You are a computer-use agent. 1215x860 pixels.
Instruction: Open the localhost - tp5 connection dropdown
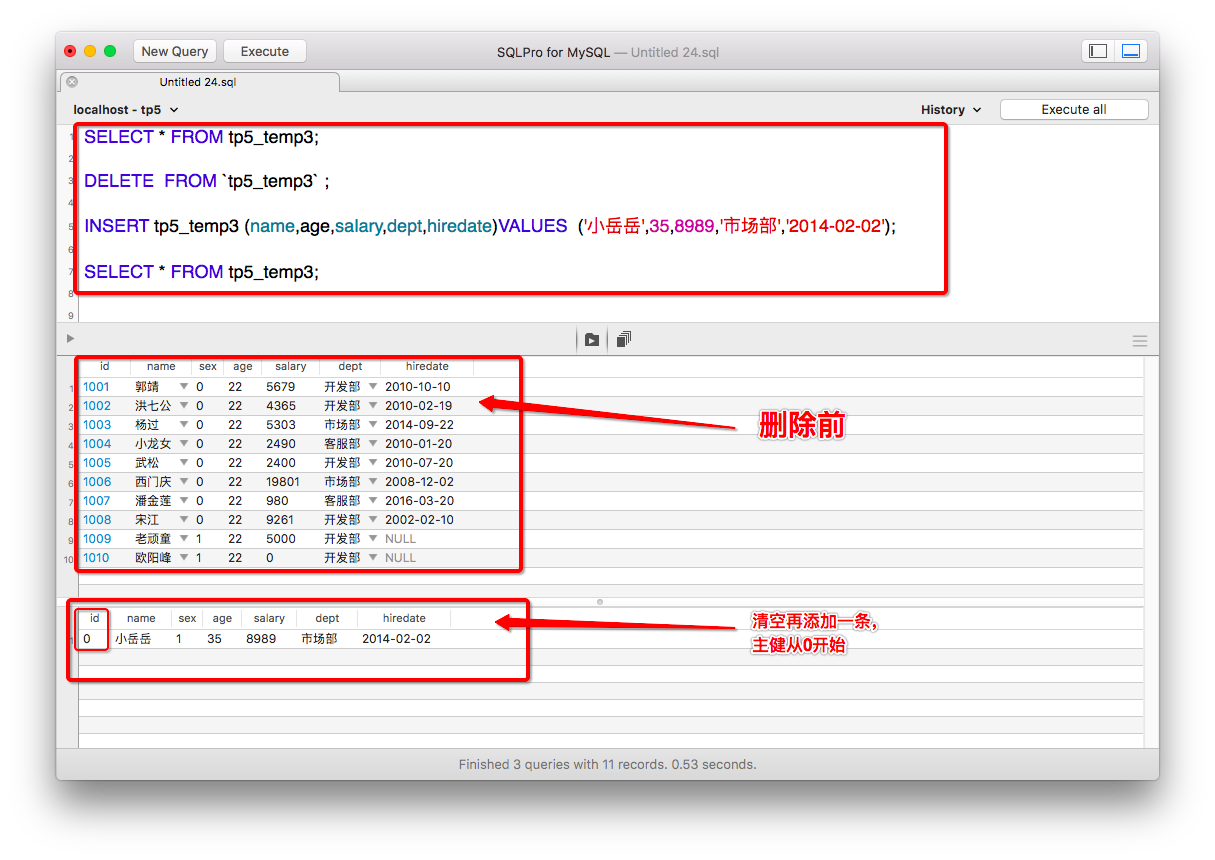(x=126, y=110)
